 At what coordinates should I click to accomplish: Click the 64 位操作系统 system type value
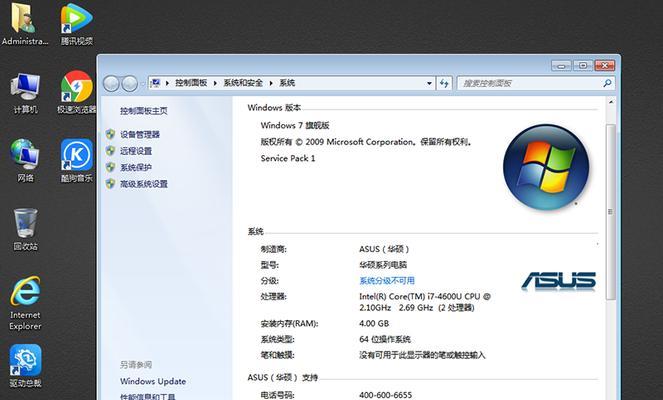click(385, 339)
